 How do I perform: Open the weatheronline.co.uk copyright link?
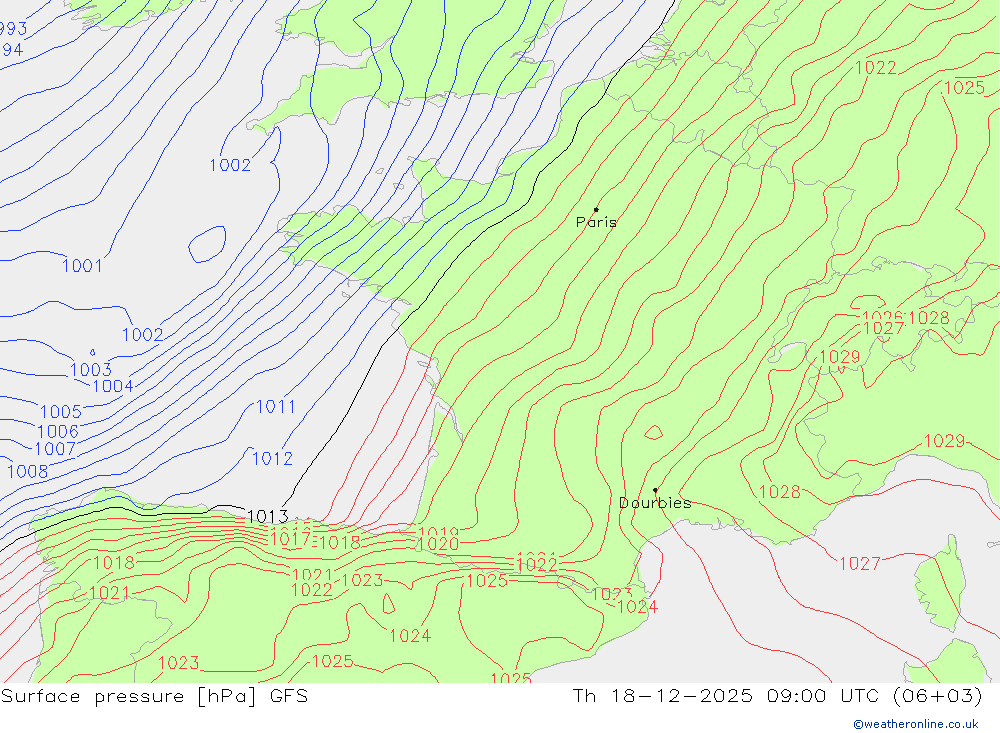[x=916, y=724]
